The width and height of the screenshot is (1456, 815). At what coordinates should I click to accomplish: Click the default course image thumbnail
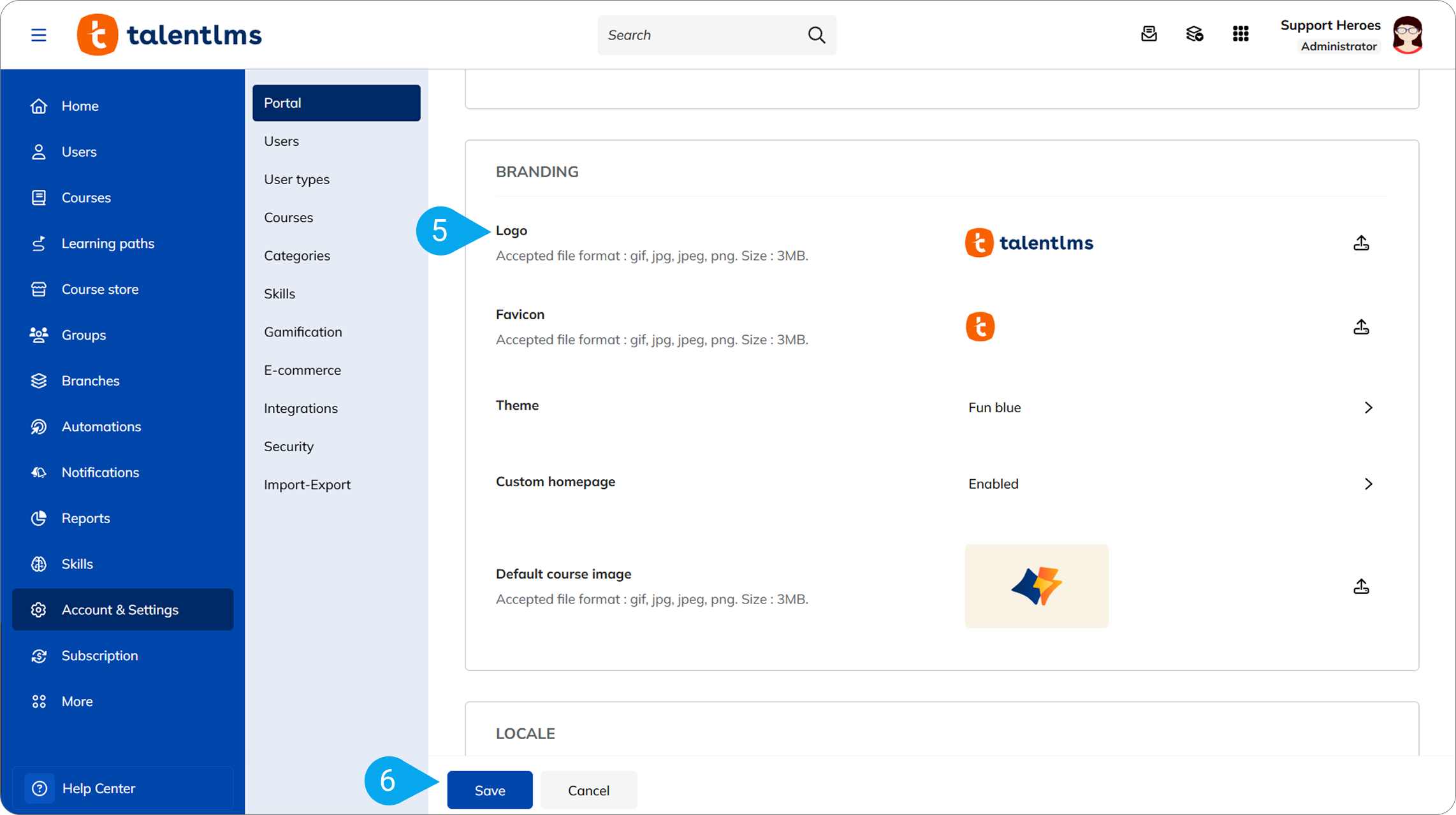(1037, 586)
